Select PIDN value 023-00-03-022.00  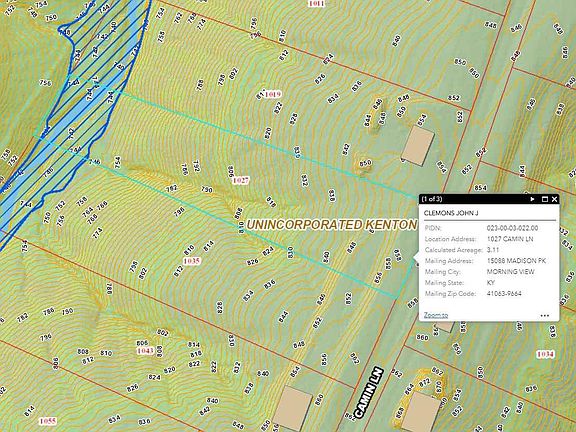click(x=512, y=228)
